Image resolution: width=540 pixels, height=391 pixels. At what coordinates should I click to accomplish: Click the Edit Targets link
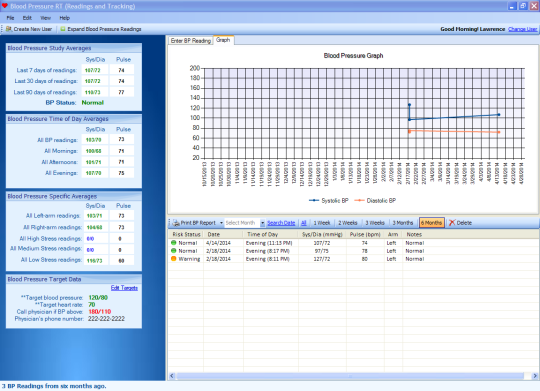click(124, 288)
